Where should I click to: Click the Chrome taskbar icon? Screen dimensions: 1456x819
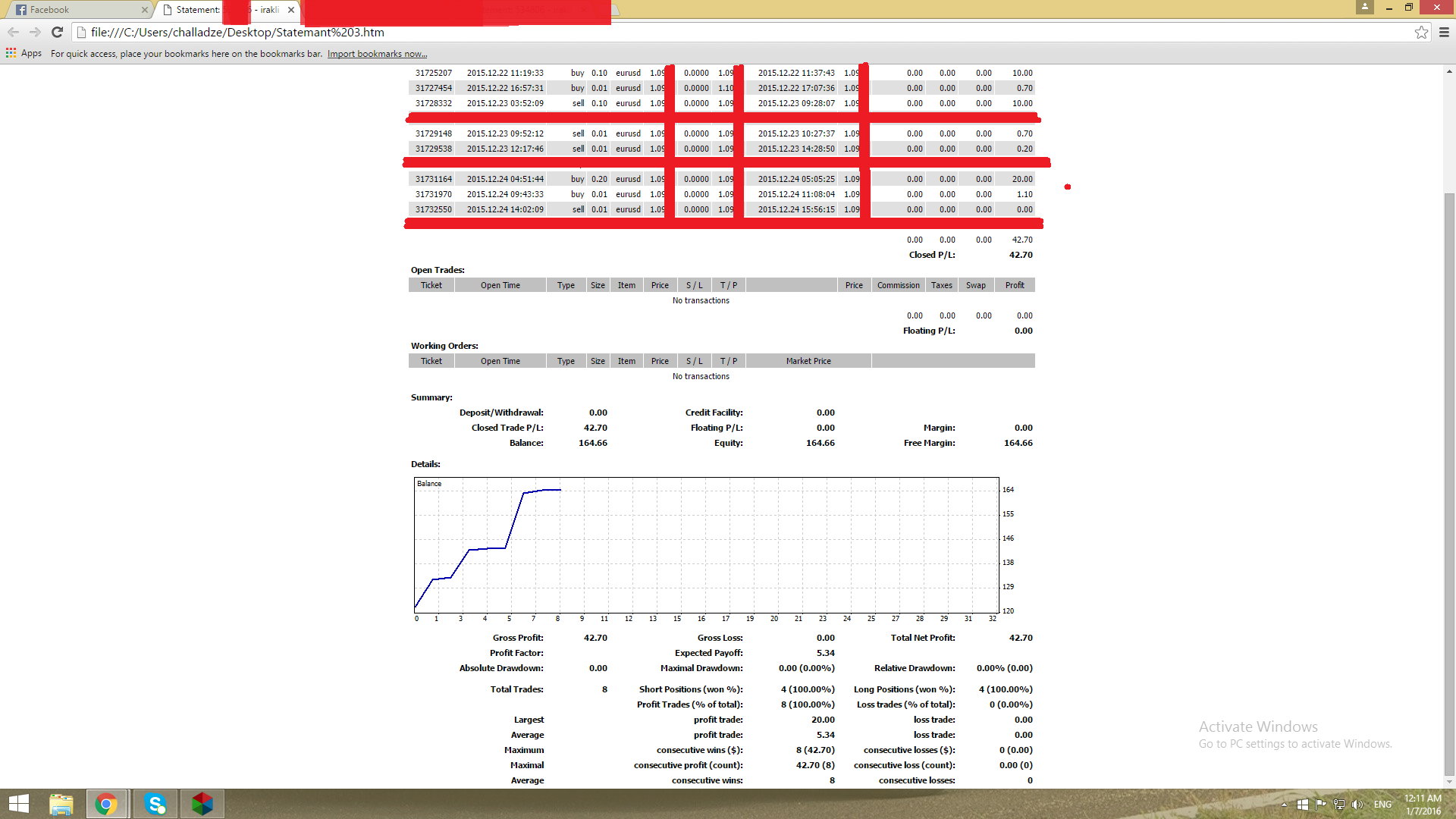tap(106, 804)
